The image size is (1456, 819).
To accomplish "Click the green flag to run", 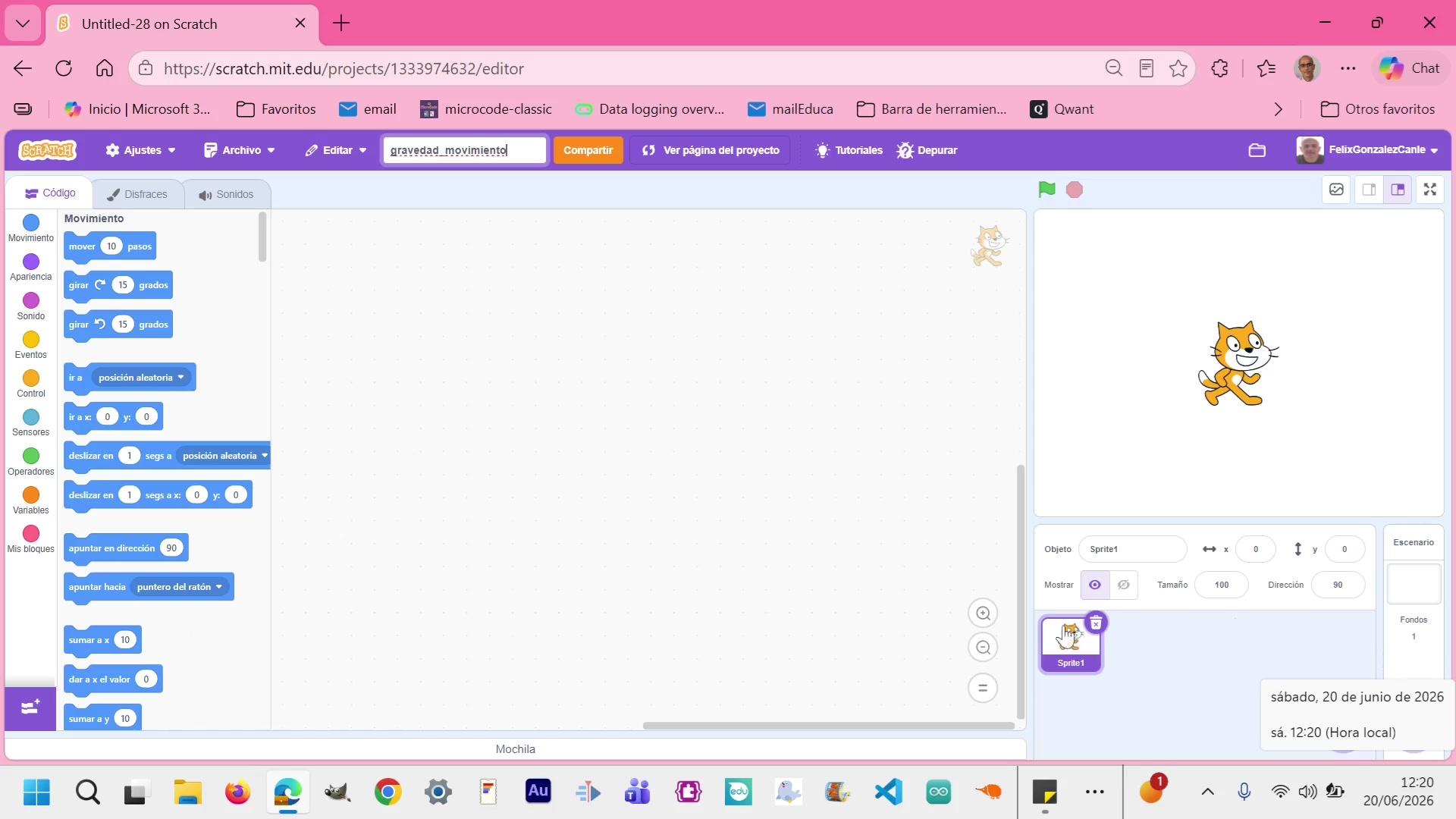I will (x=1046, y=190).
